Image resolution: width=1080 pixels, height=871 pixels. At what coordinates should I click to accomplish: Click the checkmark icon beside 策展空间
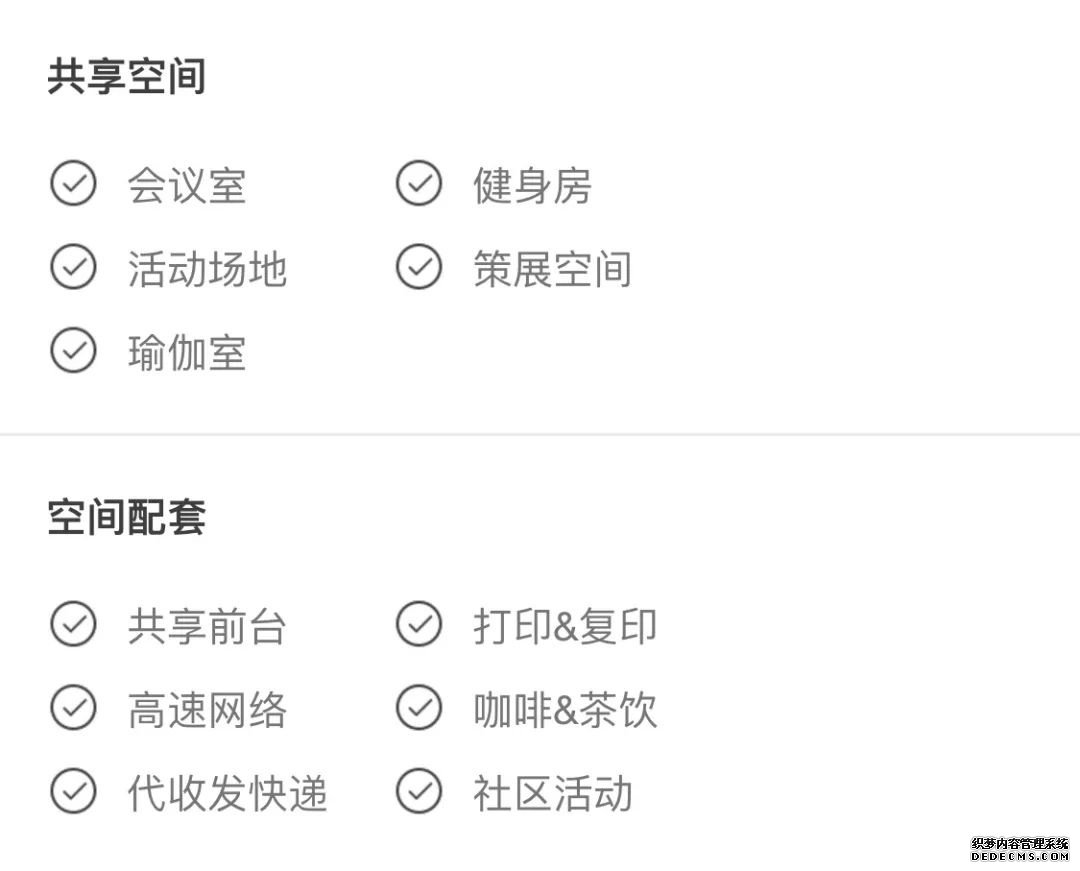[419, 268]
